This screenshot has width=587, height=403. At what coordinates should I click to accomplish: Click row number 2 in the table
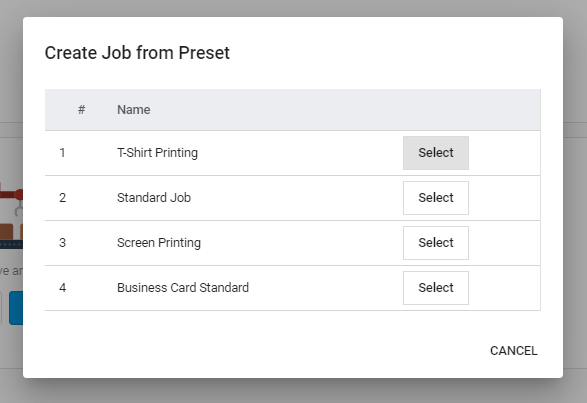click(x=62, y=198)
